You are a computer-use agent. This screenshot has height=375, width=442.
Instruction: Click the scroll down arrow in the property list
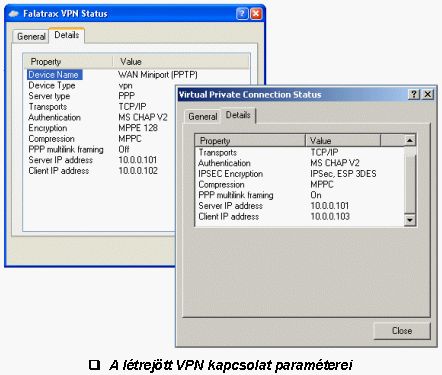coord(410,220)
